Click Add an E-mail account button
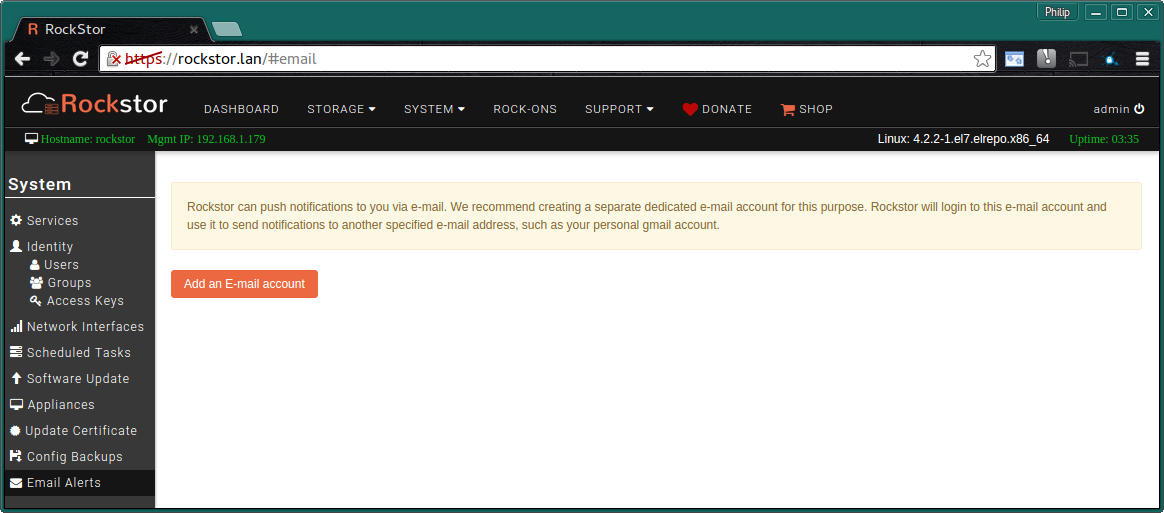1164x513 pixels. pos(244,284)
